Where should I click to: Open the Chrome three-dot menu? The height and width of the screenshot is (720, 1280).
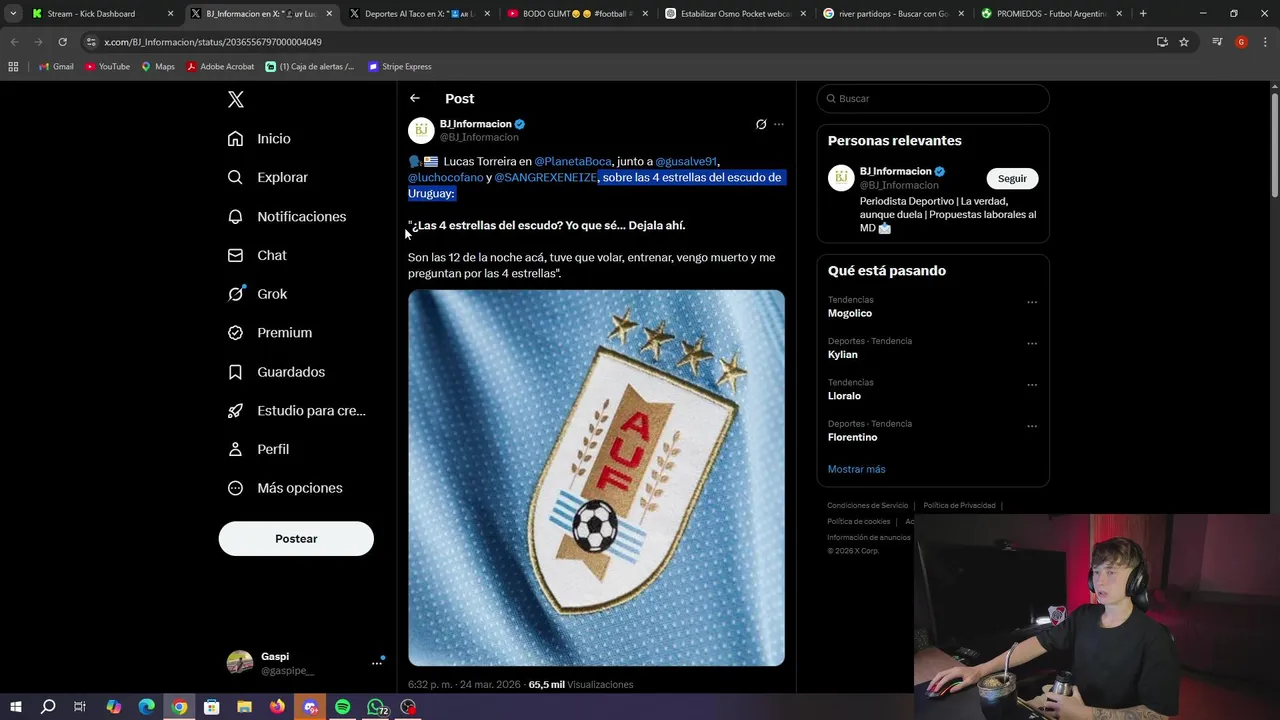(1264, 42)
